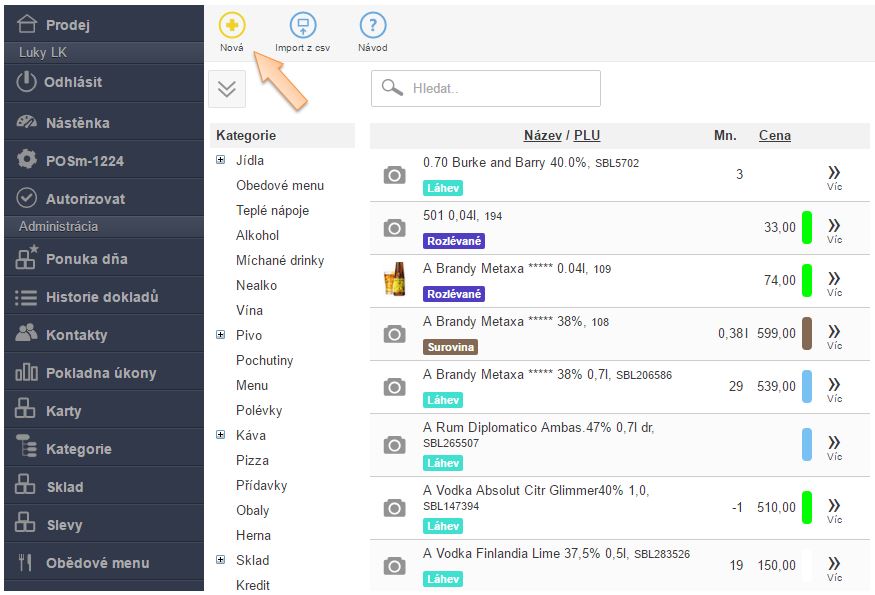Expand the Káva category tree node
Image resolution: width=875 pixels, height=595 pixels.
pyautogui.click(x=221, y=435)
